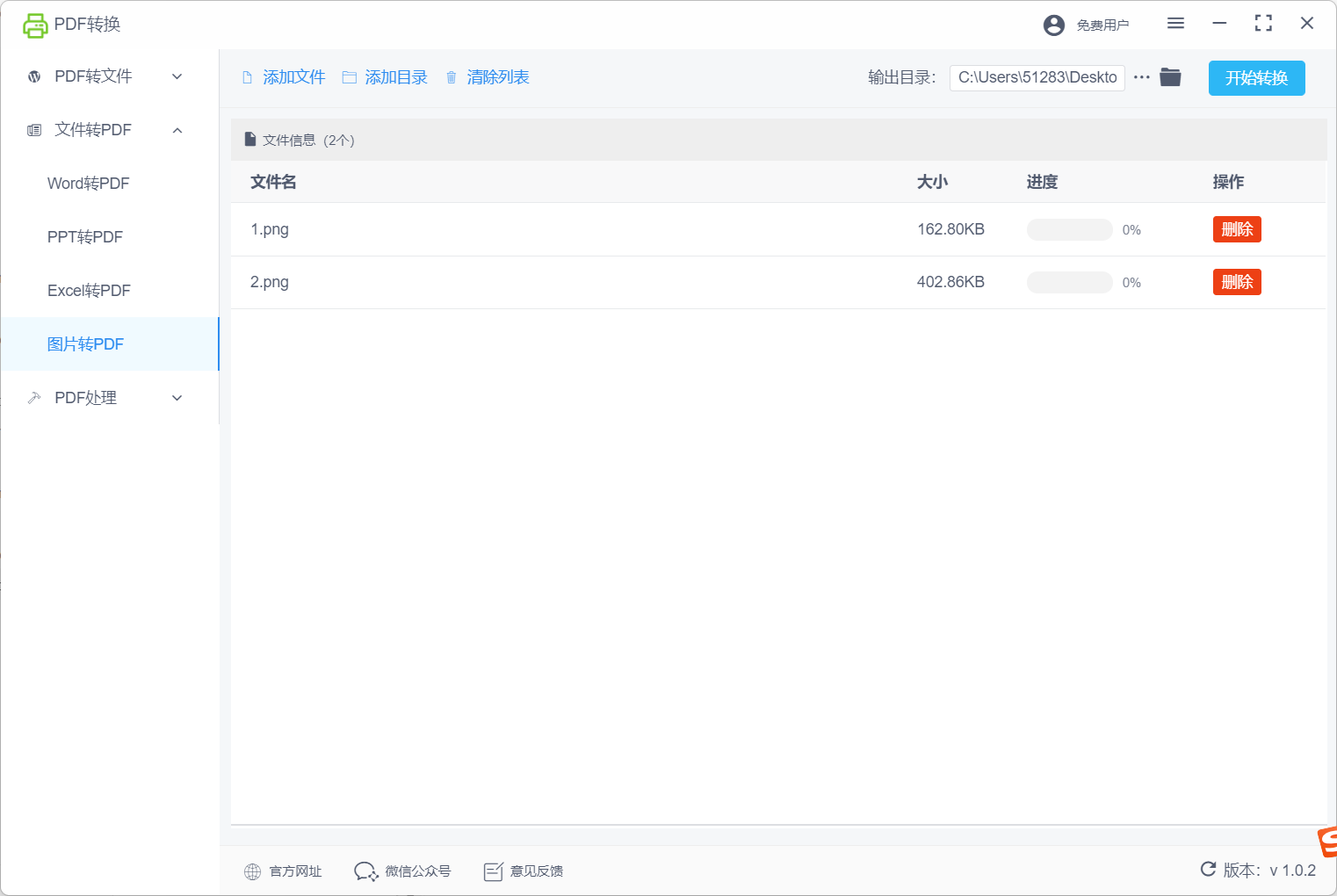Image resolution: width=1337 pixels, height=896 pixels.
Task: Click the 清除列表 link
Action: [x=498, y=77]
